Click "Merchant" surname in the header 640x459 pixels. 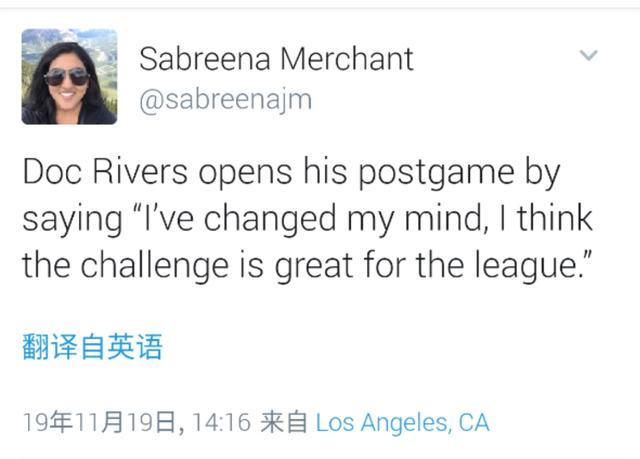tap(347, 59)
